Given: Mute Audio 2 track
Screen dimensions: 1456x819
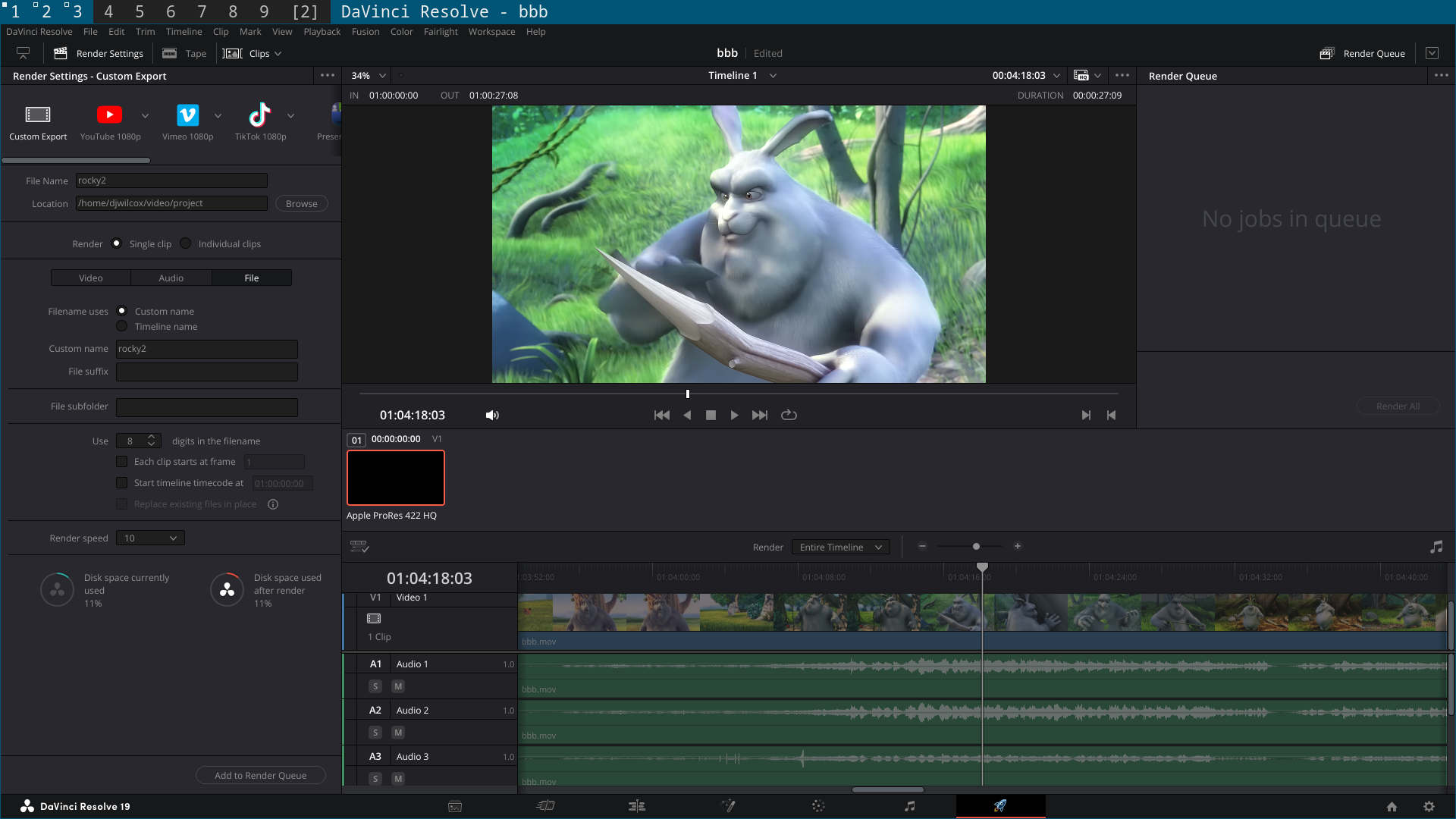Looking at the screenshot, I should click(398, 733).
